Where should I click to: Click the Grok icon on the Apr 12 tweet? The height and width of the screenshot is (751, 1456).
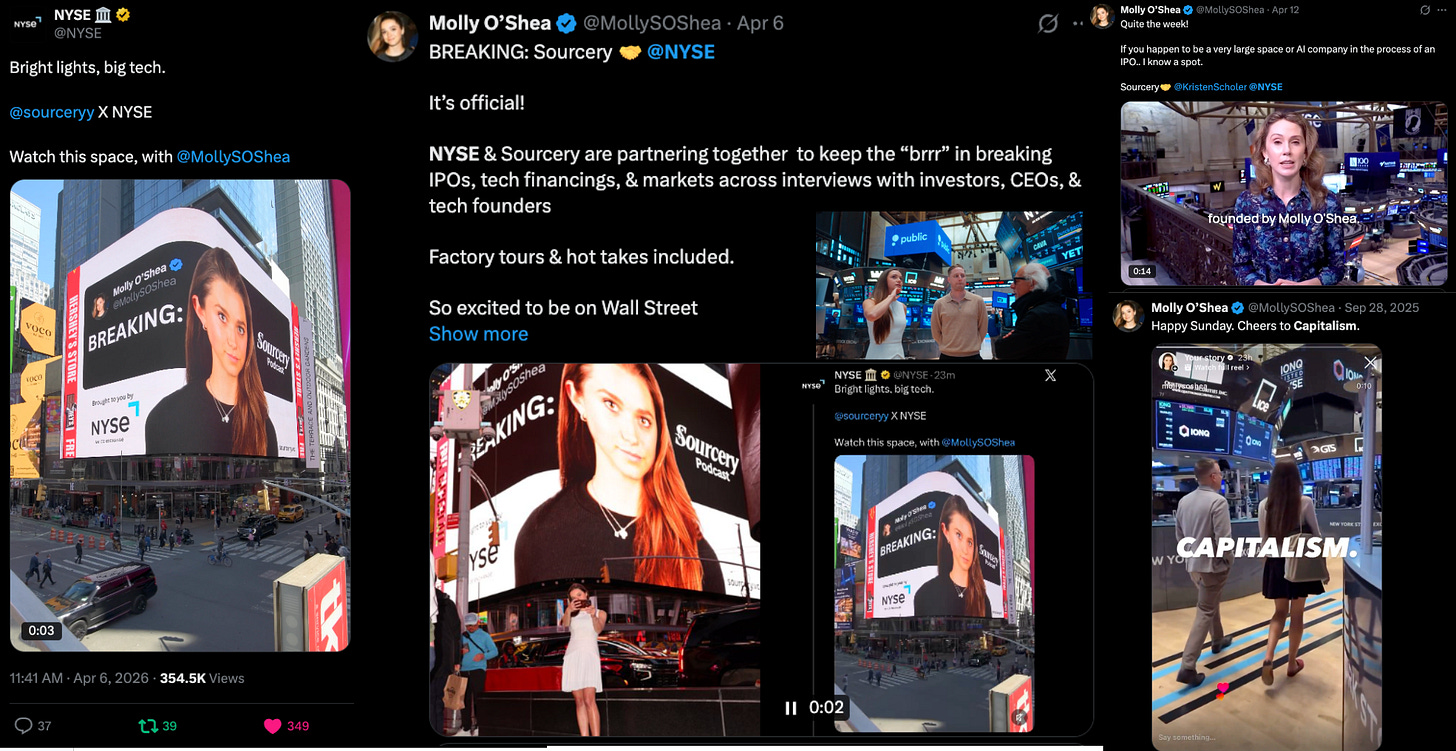pos(1426,10)
